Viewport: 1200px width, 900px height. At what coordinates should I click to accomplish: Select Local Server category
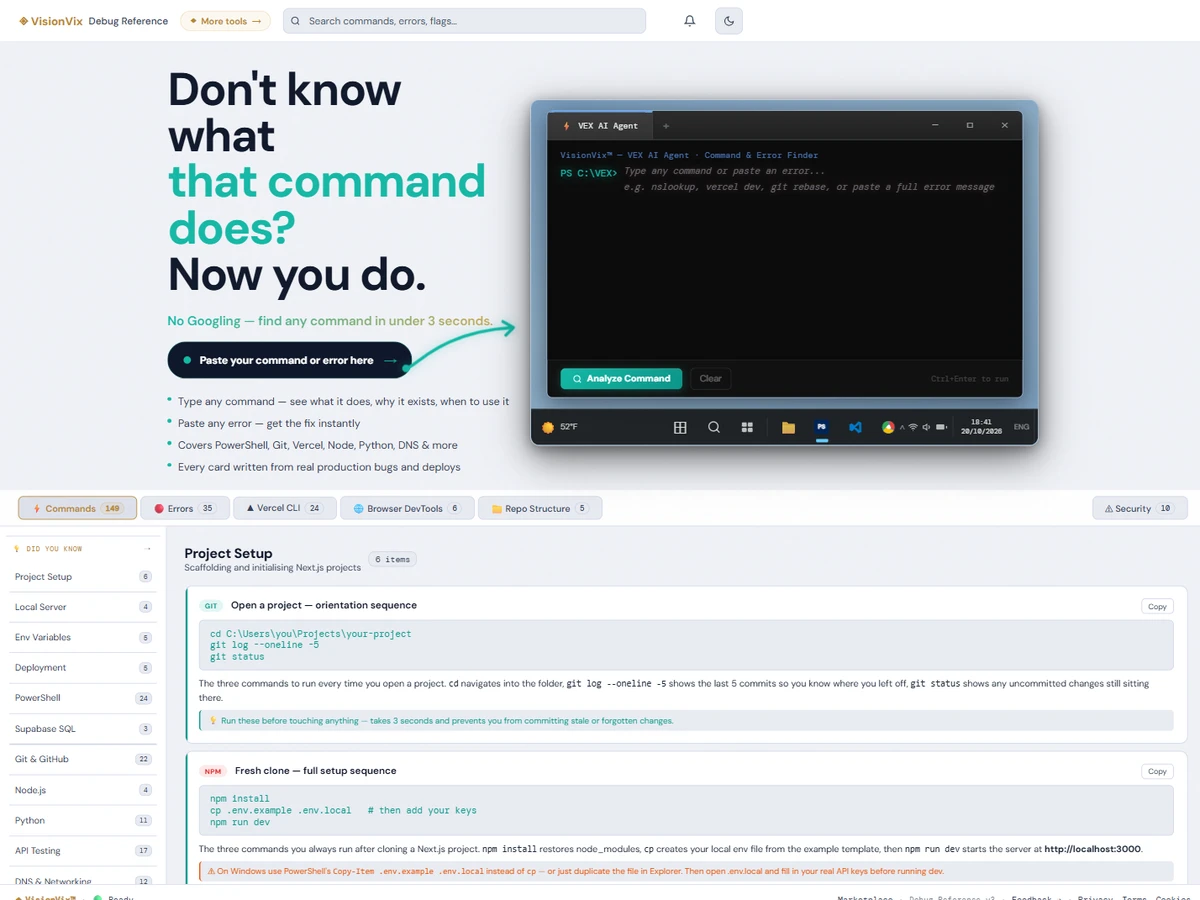click(x=82, y=607)
